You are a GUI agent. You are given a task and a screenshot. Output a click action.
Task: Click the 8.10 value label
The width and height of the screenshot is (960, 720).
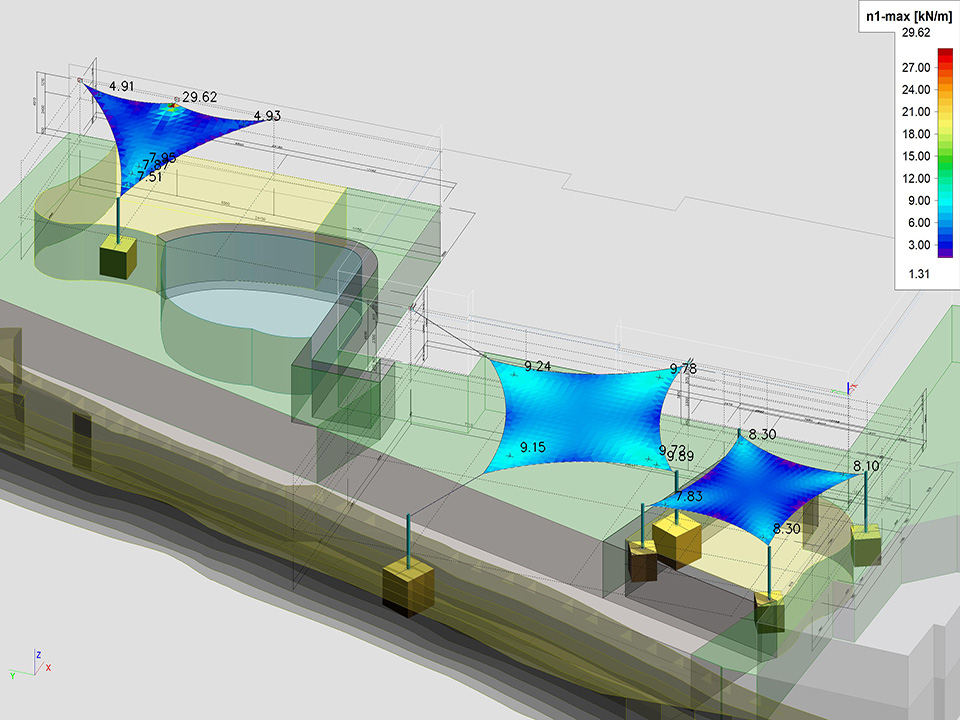pyautogui.click(x=866, y=466)
